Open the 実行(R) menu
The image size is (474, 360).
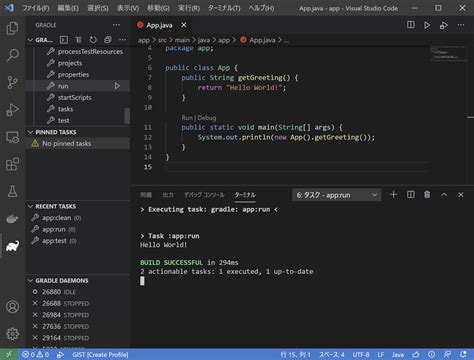(x=189, y=8)
